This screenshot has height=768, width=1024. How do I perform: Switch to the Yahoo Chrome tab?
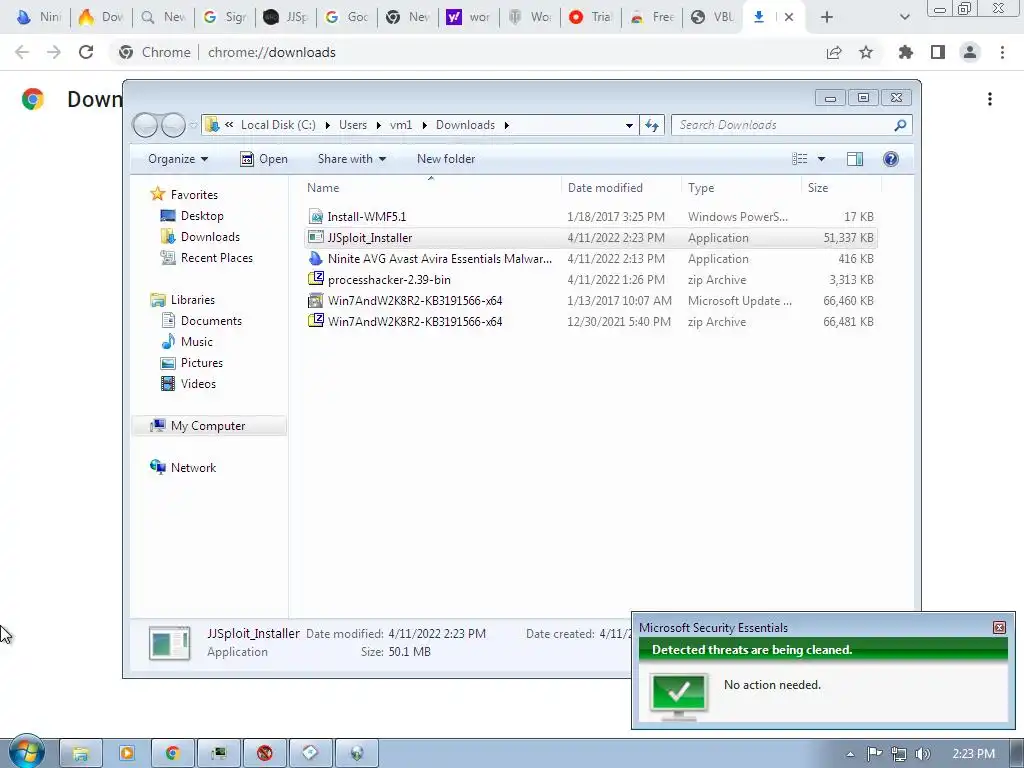click(x=468, y=17)
